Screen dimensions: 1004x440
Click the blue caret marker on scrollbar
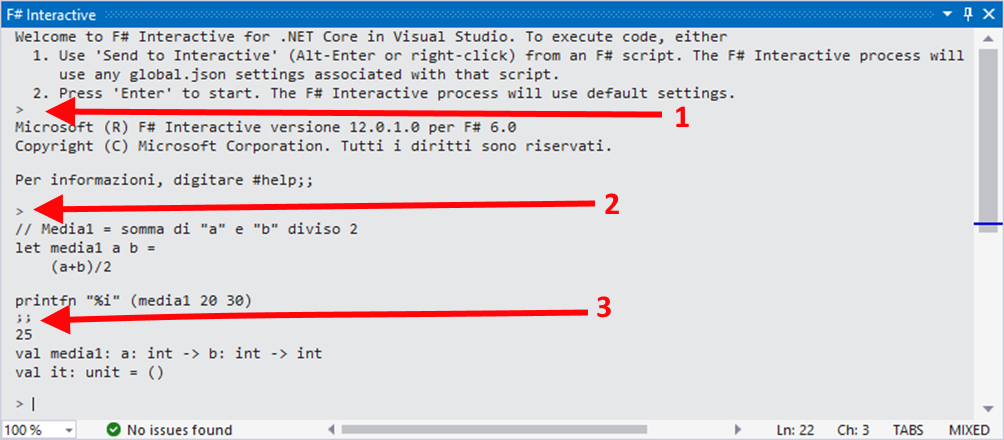point(989,224)
